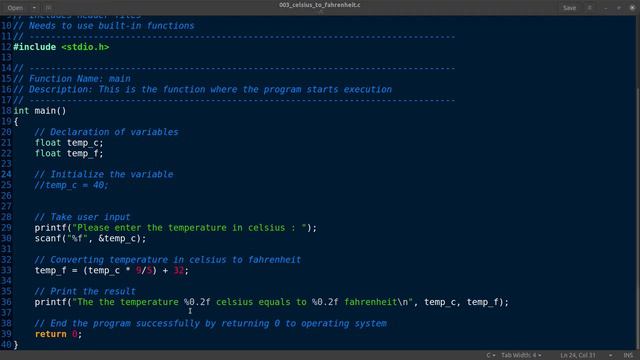Click the 'return 0;' statement
The height and width of the screenshot is (360, 640).
point(58,334)
